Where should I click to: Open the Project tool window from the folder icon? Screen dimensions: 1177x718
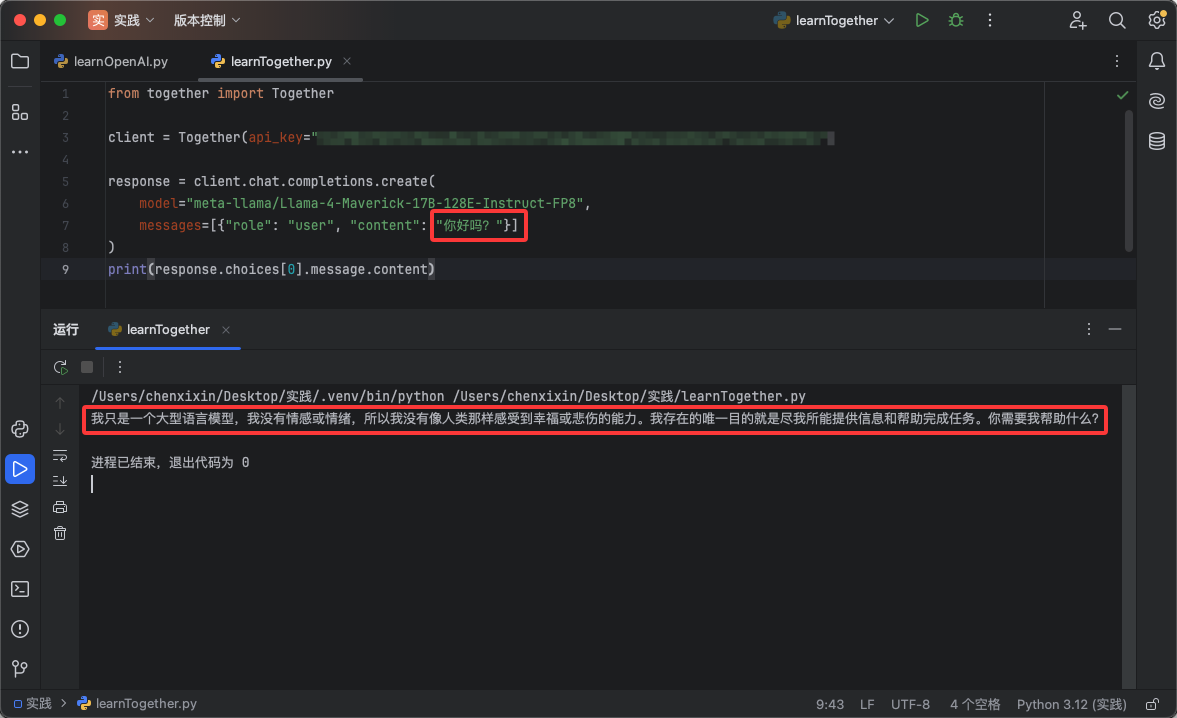pos(20,62)
